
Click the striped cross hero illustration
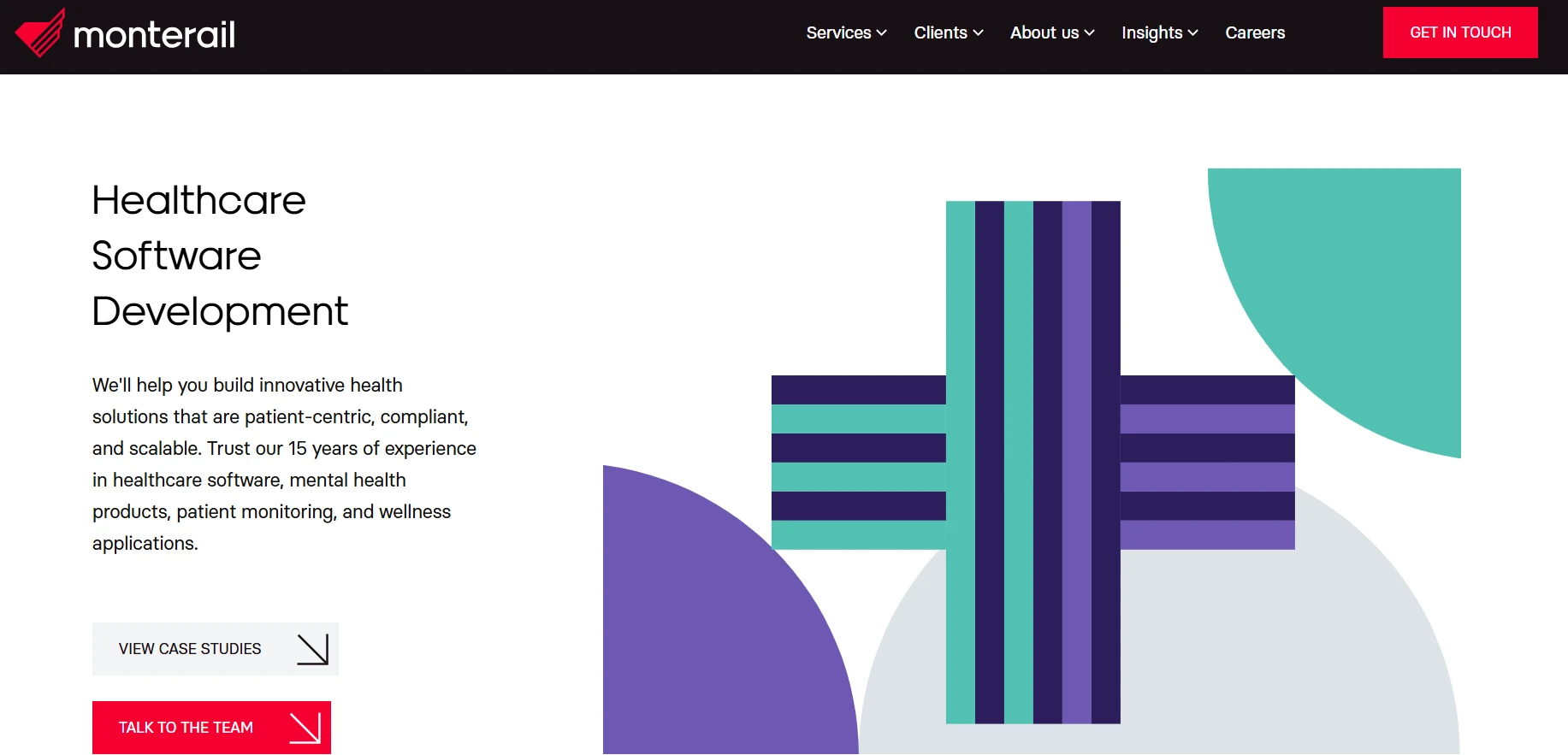coord(1033,463)
